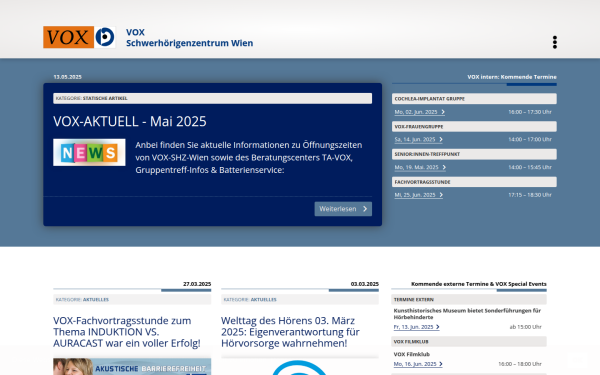Click the 16:00 – 17:30 Uhr time
Image resolution: width=600 pixels, height=375 pixels.
(x=530, y=112)
